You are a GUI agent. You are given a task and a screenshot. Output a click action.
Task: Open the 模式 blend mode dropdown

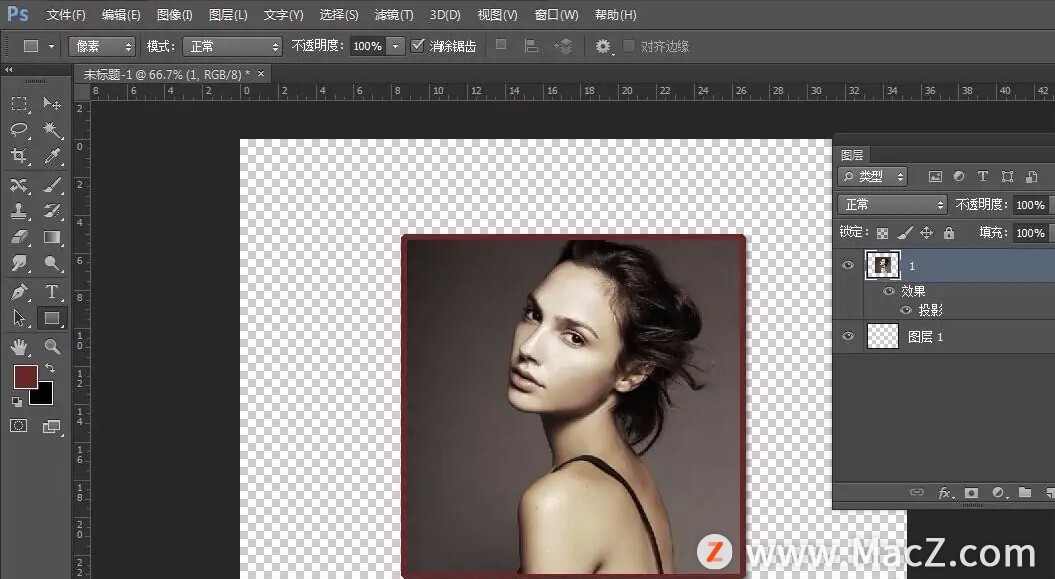point(232,47)
